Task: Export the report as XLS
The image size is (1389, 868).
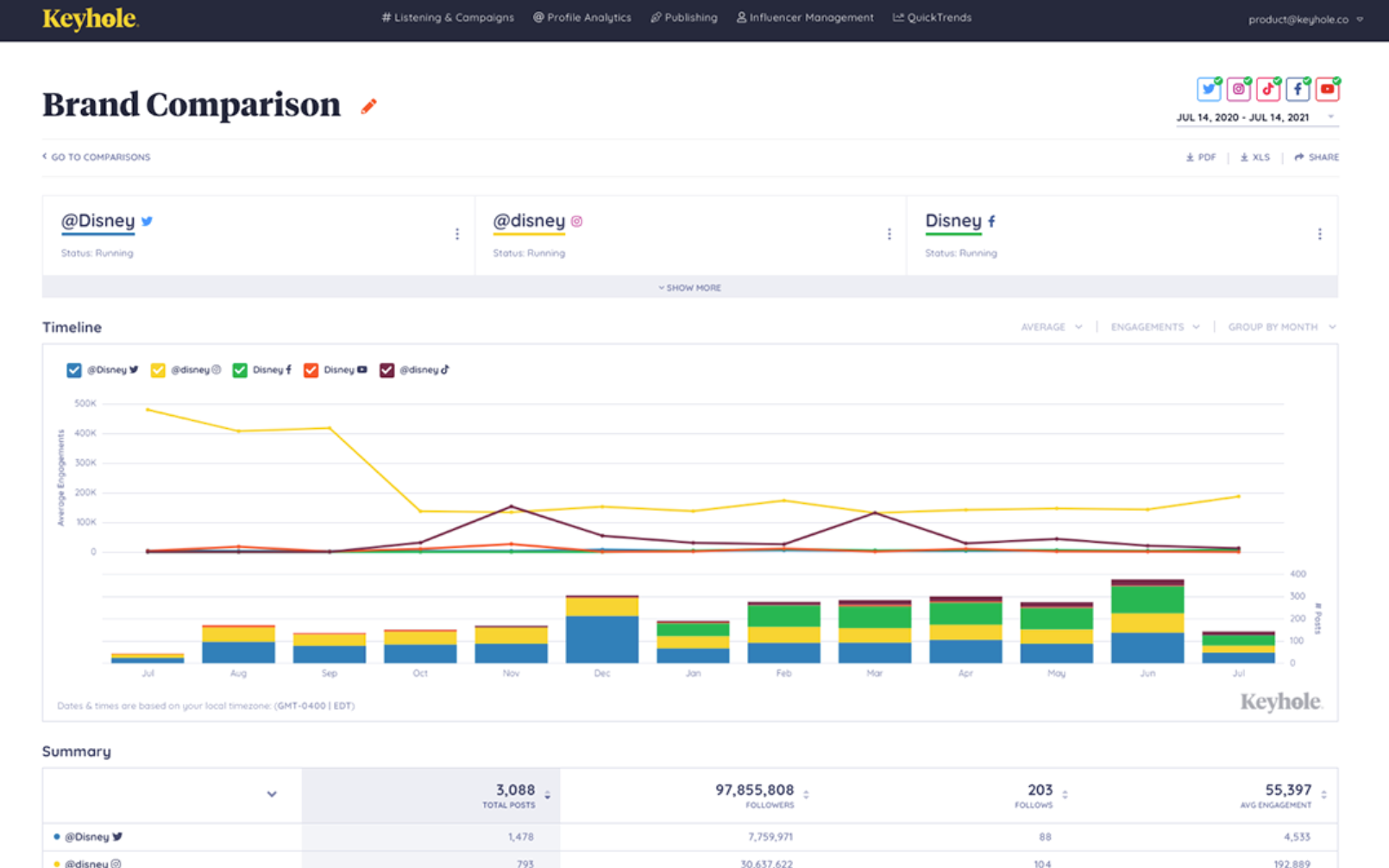Action: (x=1255, y=157)
